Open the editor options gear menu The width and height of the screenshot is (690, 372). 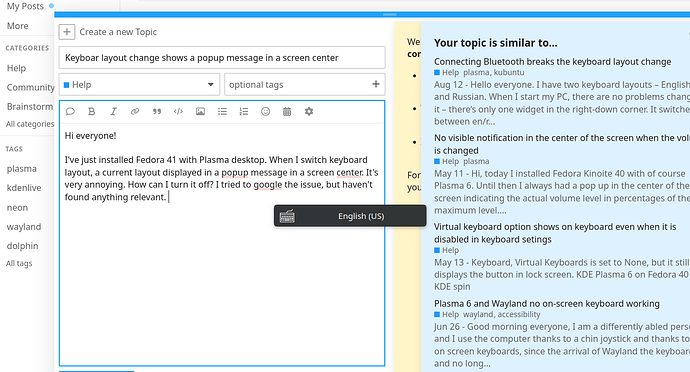pos(309,111)
